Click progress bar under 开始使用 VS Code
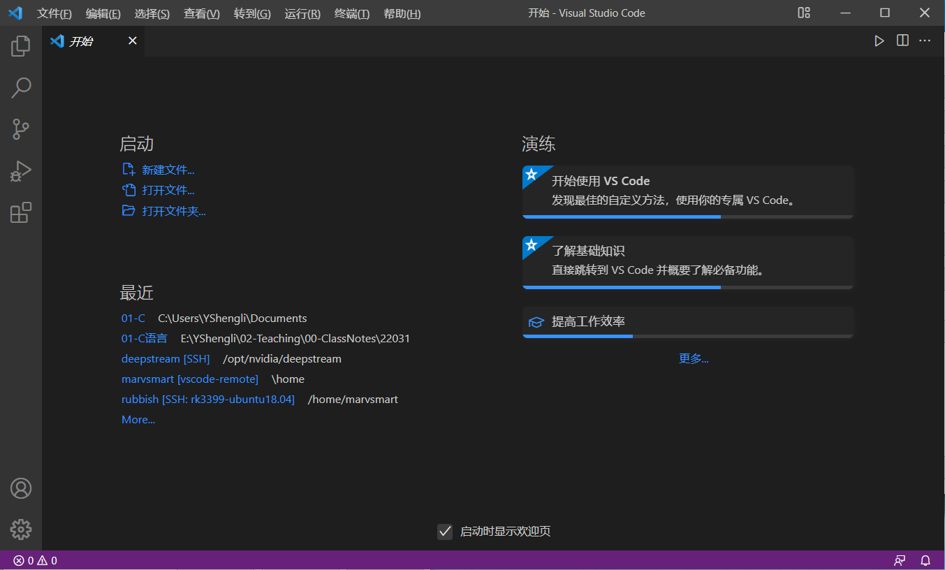Image resolution: width=945 pixels, height=570 pixels. click(688, 217)
